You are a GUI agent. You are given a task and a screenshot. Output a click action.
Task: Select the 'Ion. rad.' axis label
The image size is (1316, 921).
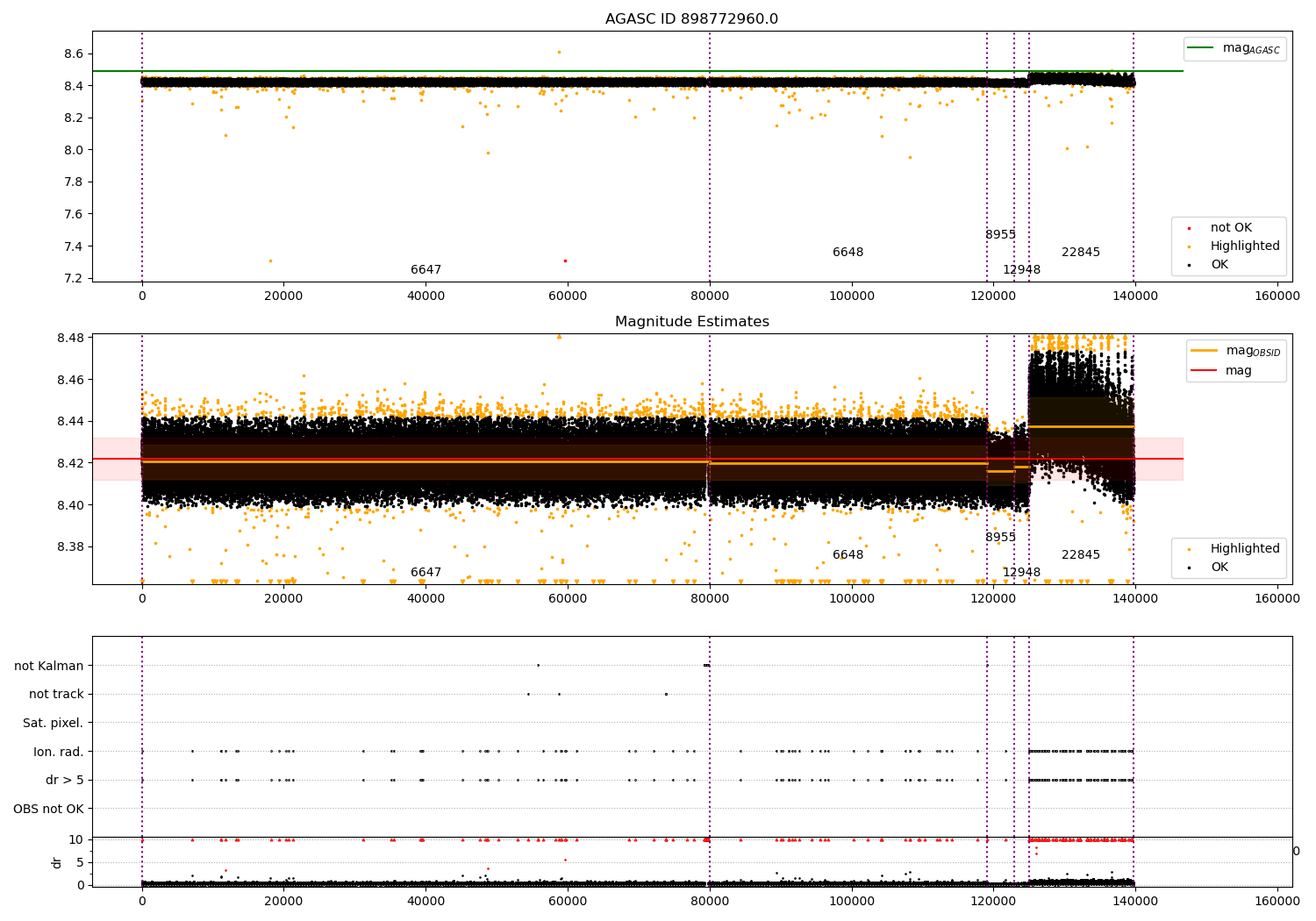coord(59,752)
